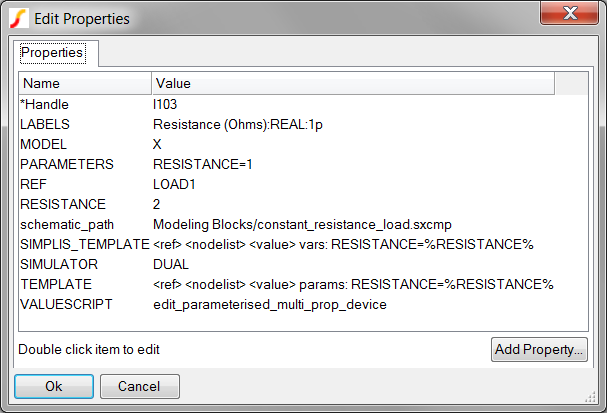Select the RESISTANCE property row

[x=303, y=204]
